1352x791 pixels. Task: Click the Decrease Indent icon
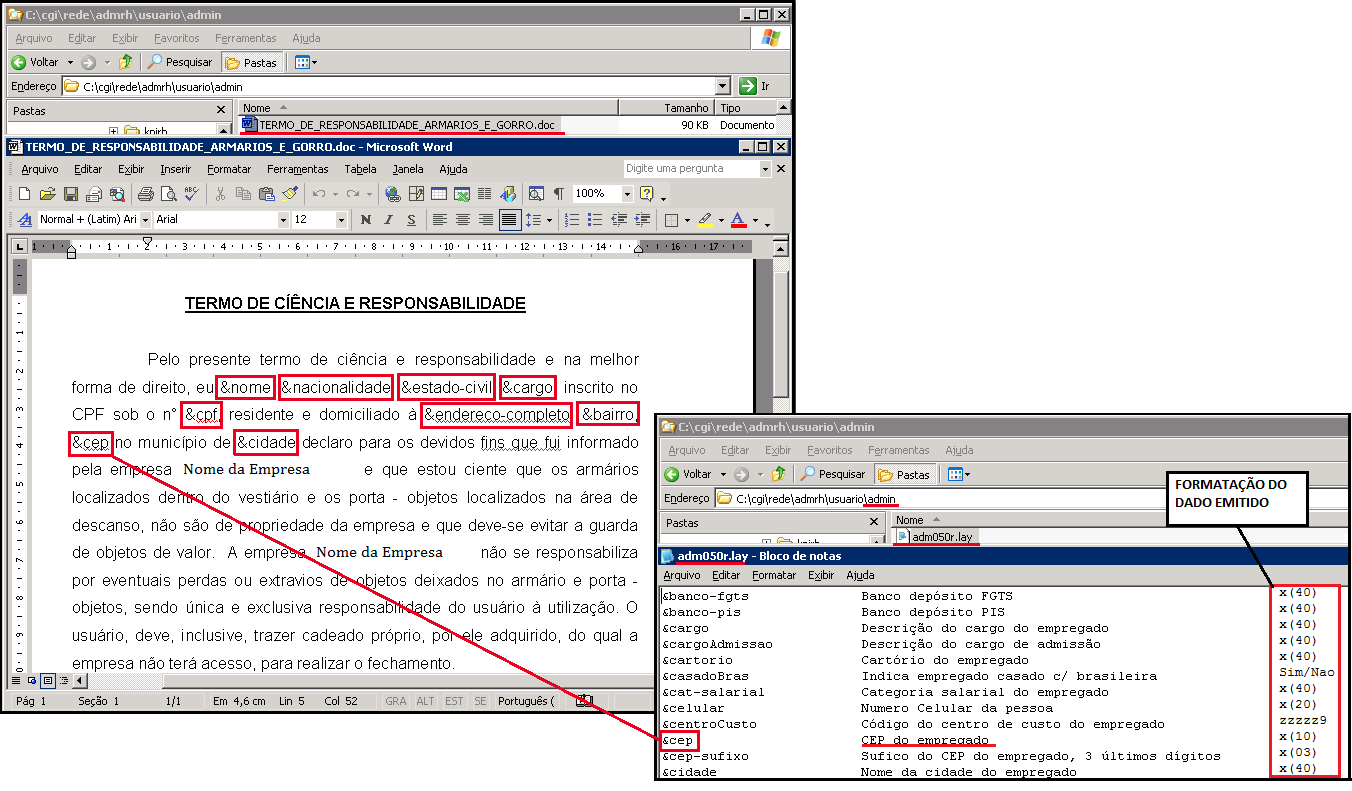coord(619,220)
